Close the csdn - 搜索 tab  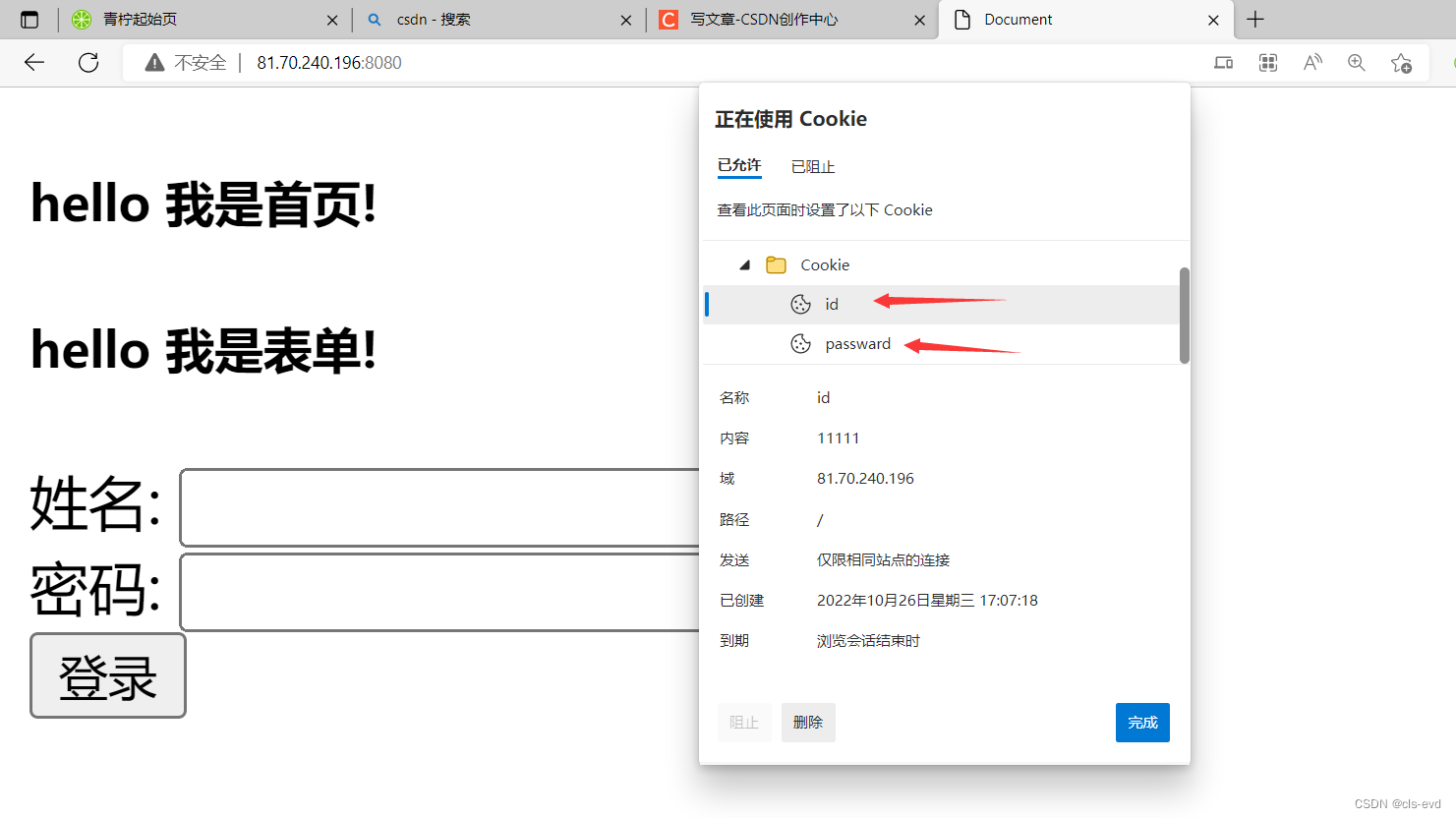click(626, 20)
